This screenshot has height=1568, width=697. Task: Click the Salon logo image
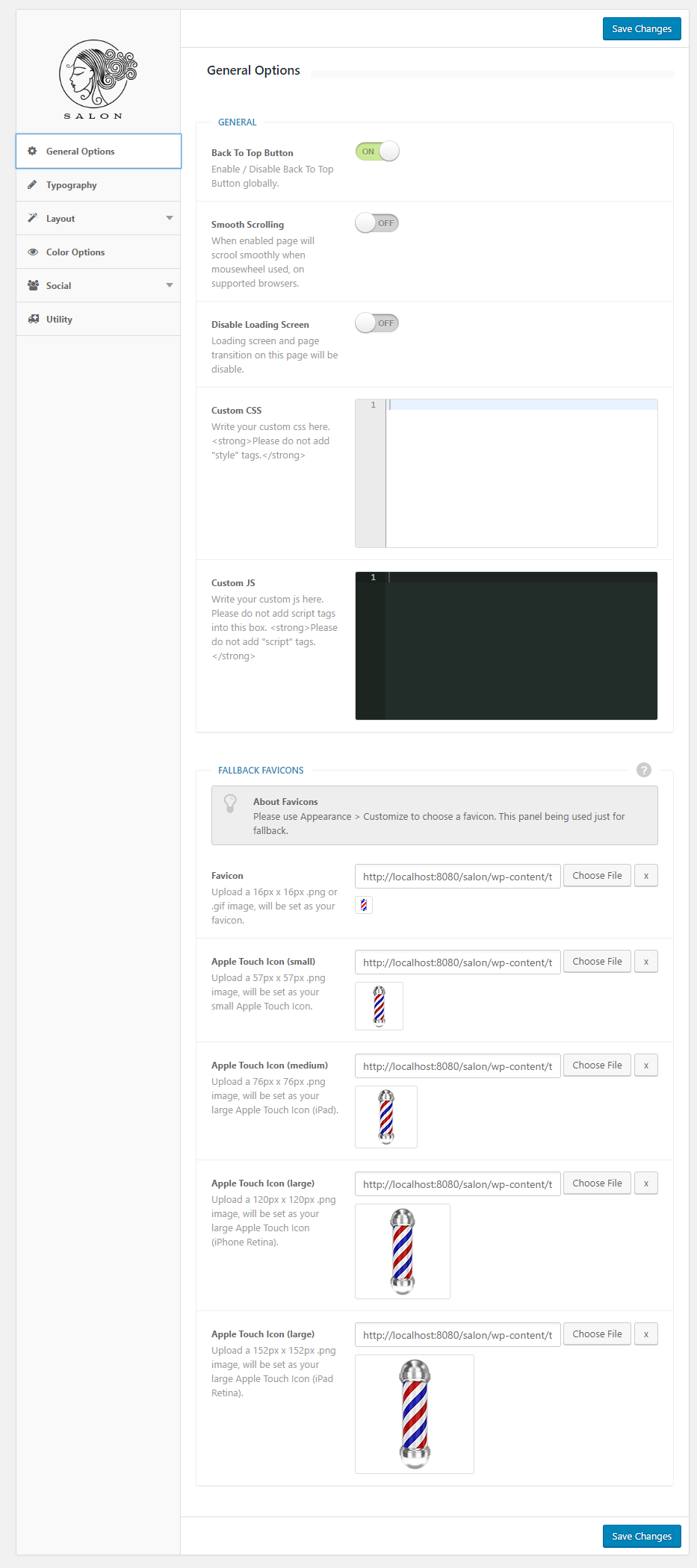[98, 79]
